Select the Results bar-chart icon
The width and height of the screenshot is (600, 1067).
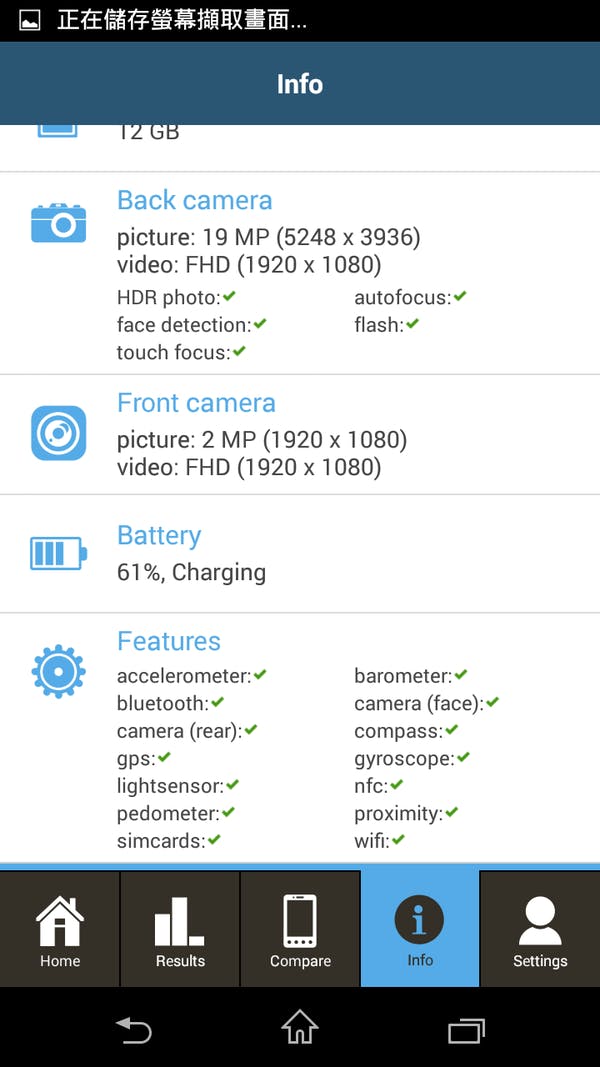(179, 918)
